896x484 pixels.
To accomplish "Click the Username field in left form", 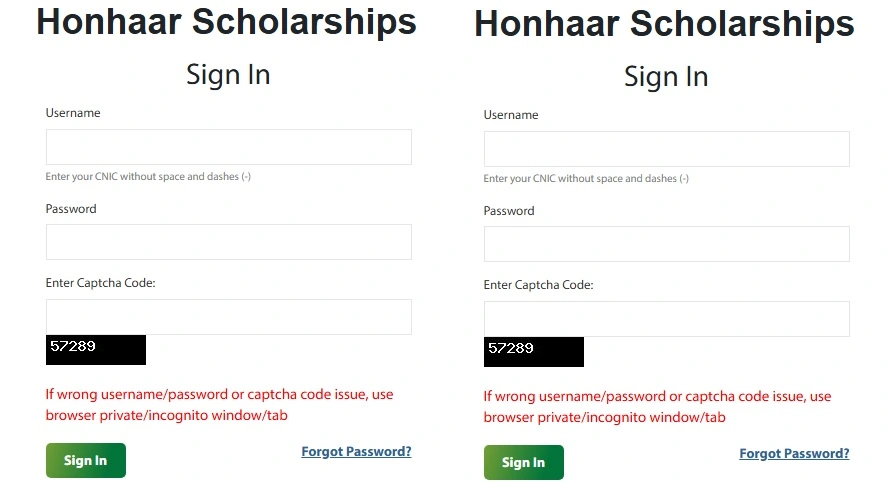I will 228,147.
